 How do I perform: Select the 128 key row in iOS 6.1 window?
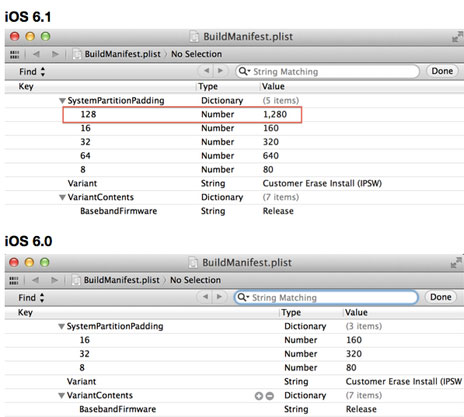coord(234,114)
